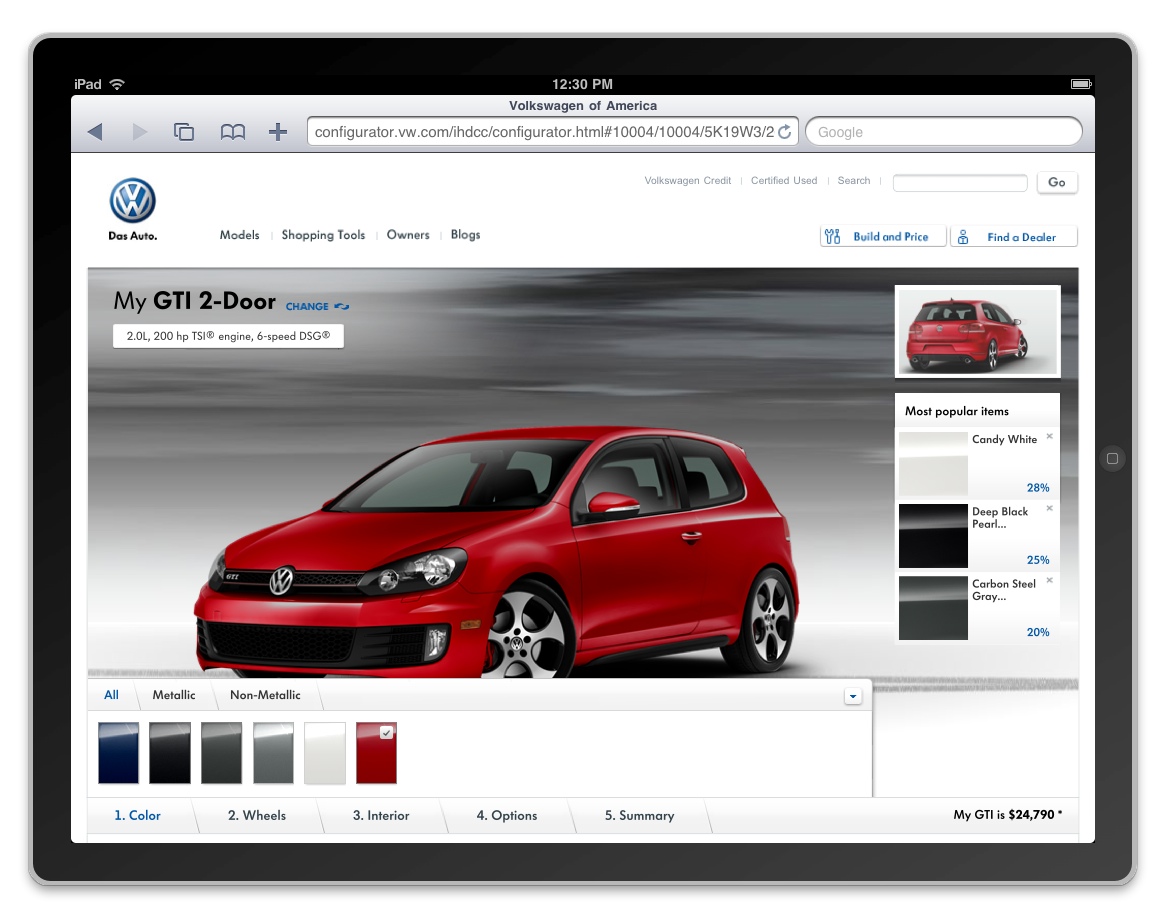Click the Find a Dealer person icon
Screen dimensions: 1166x921
(963, 237)
